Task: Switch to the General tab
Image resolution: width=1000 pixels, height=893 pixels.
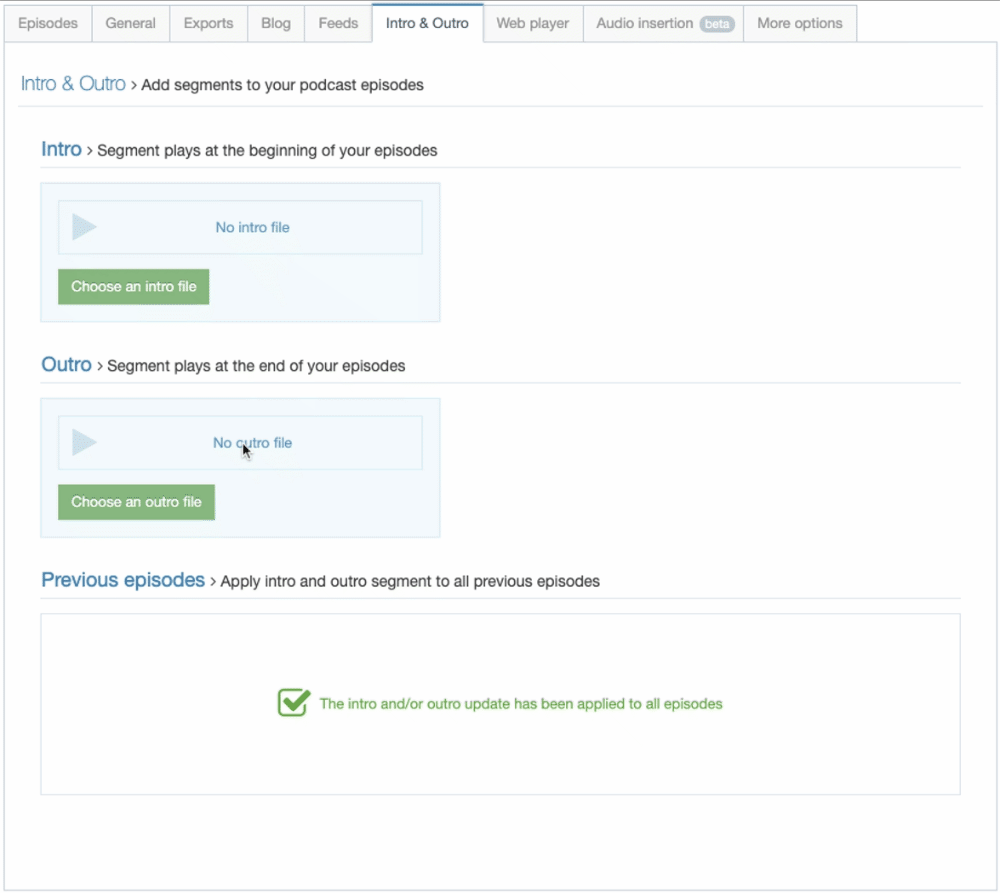Action: coord(131,24)
